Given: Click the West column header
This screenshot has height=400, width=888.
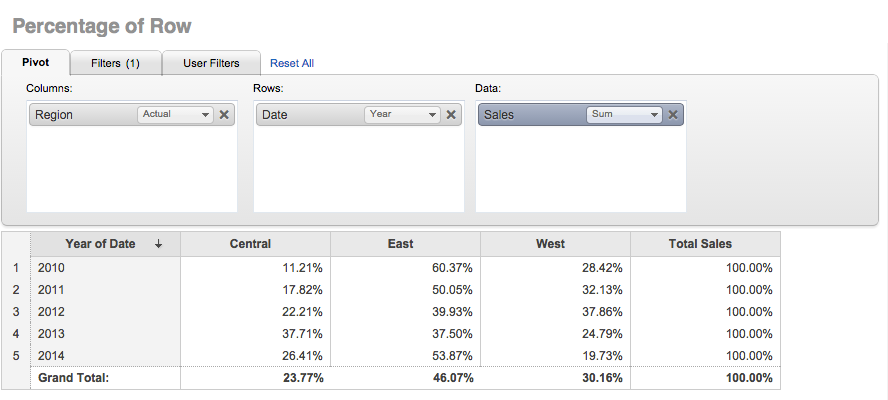Looking at the screenshot, I should coord(550,244).
